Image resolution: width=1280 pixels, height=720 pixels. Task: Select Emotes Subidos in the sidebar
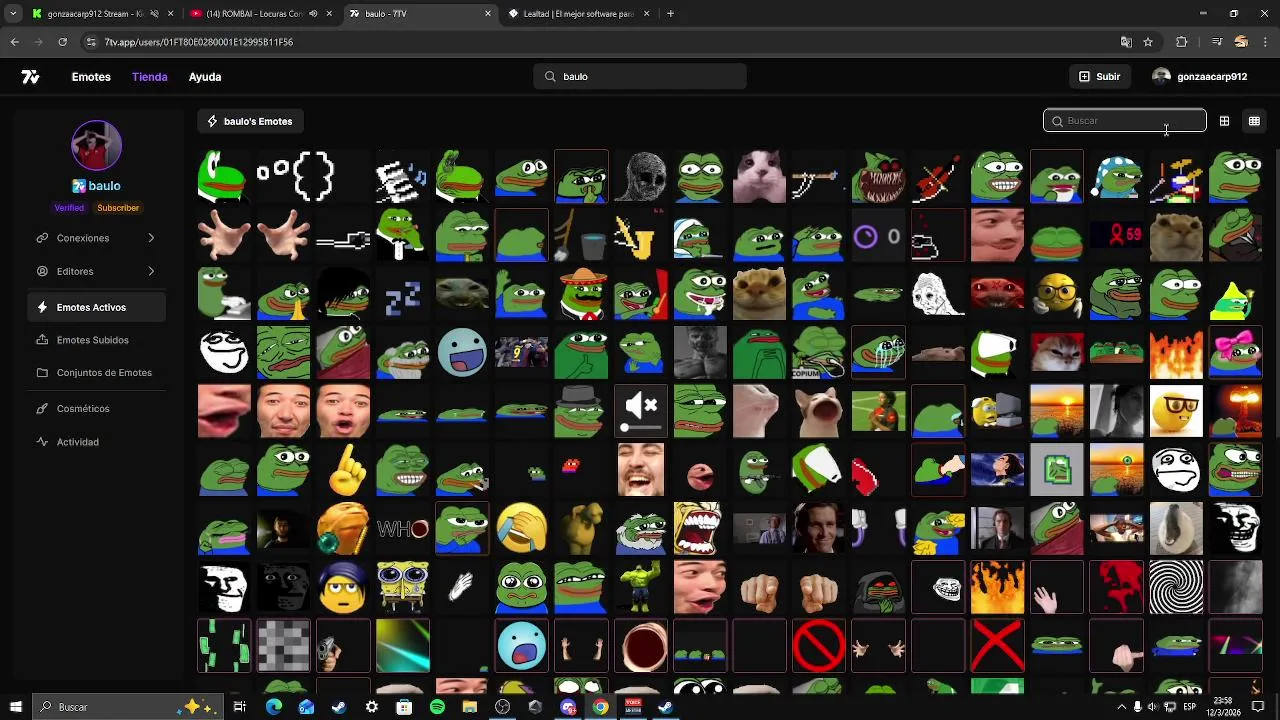[96, 340]
